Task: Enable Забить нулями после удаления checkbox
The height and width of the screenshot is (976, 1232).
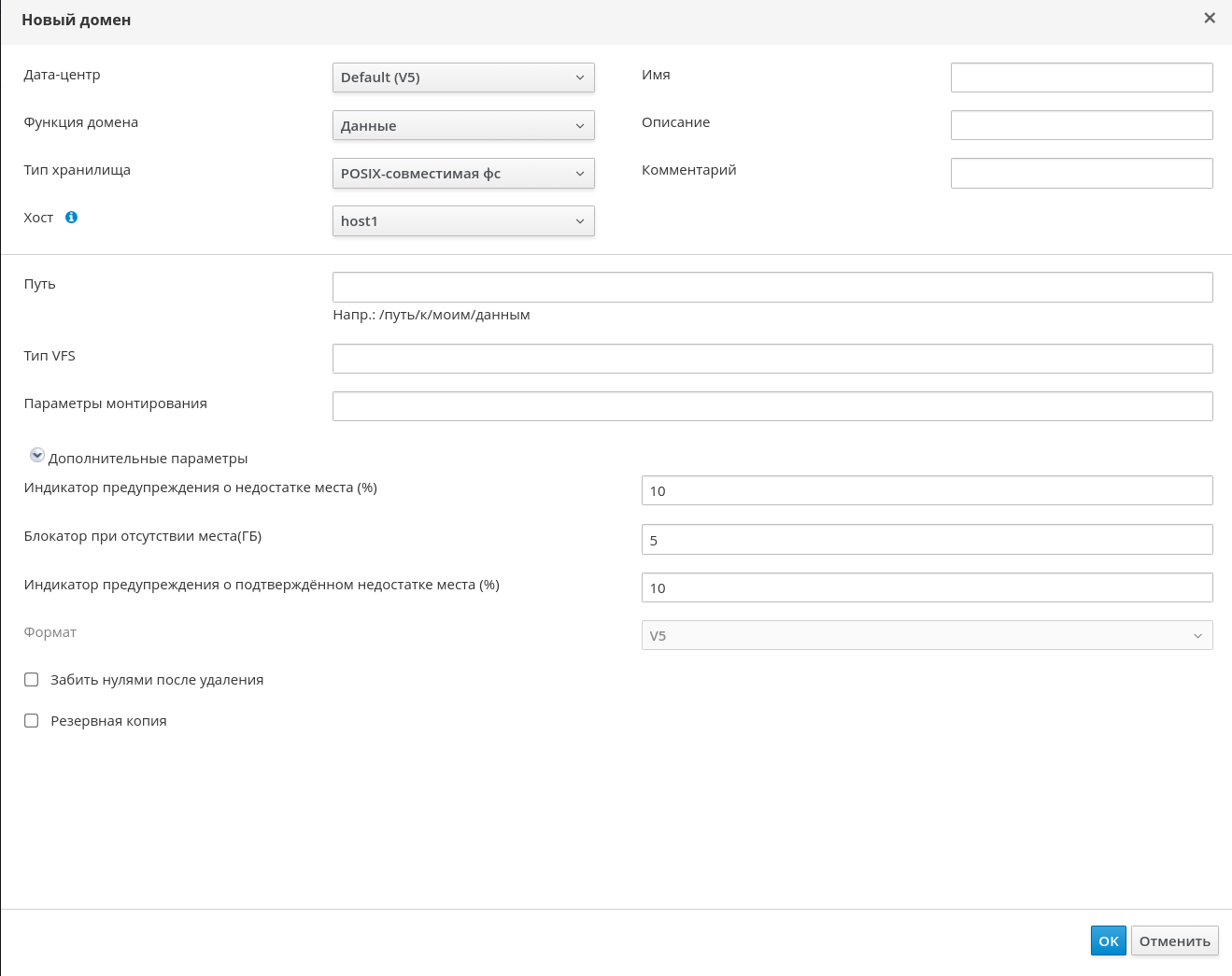Action: coord(32,680)
